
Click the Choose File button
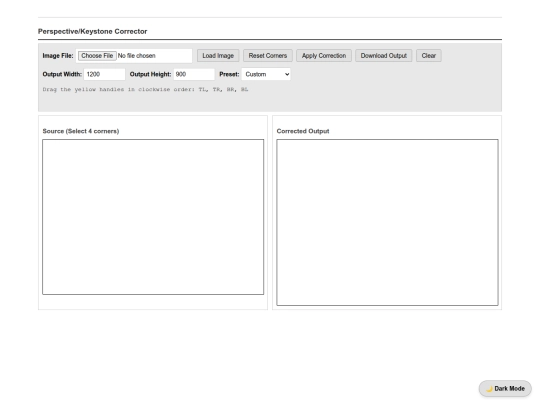coord(97,56)
